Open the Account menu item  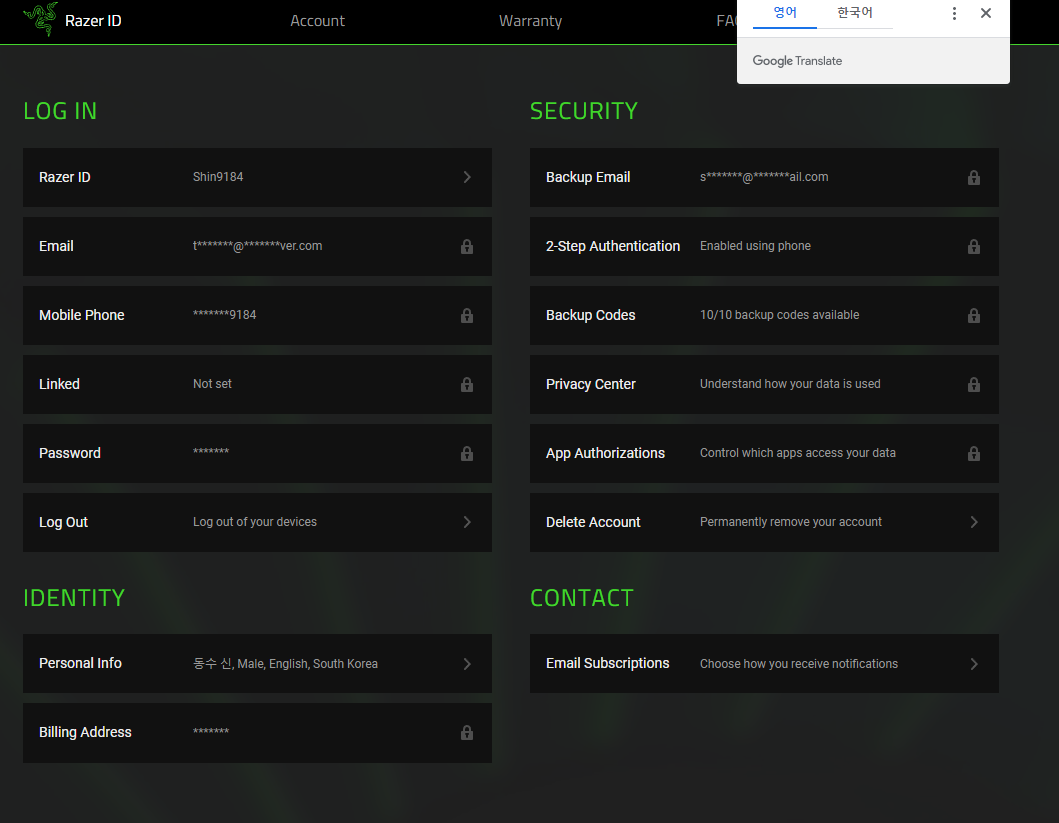[317, 21]
